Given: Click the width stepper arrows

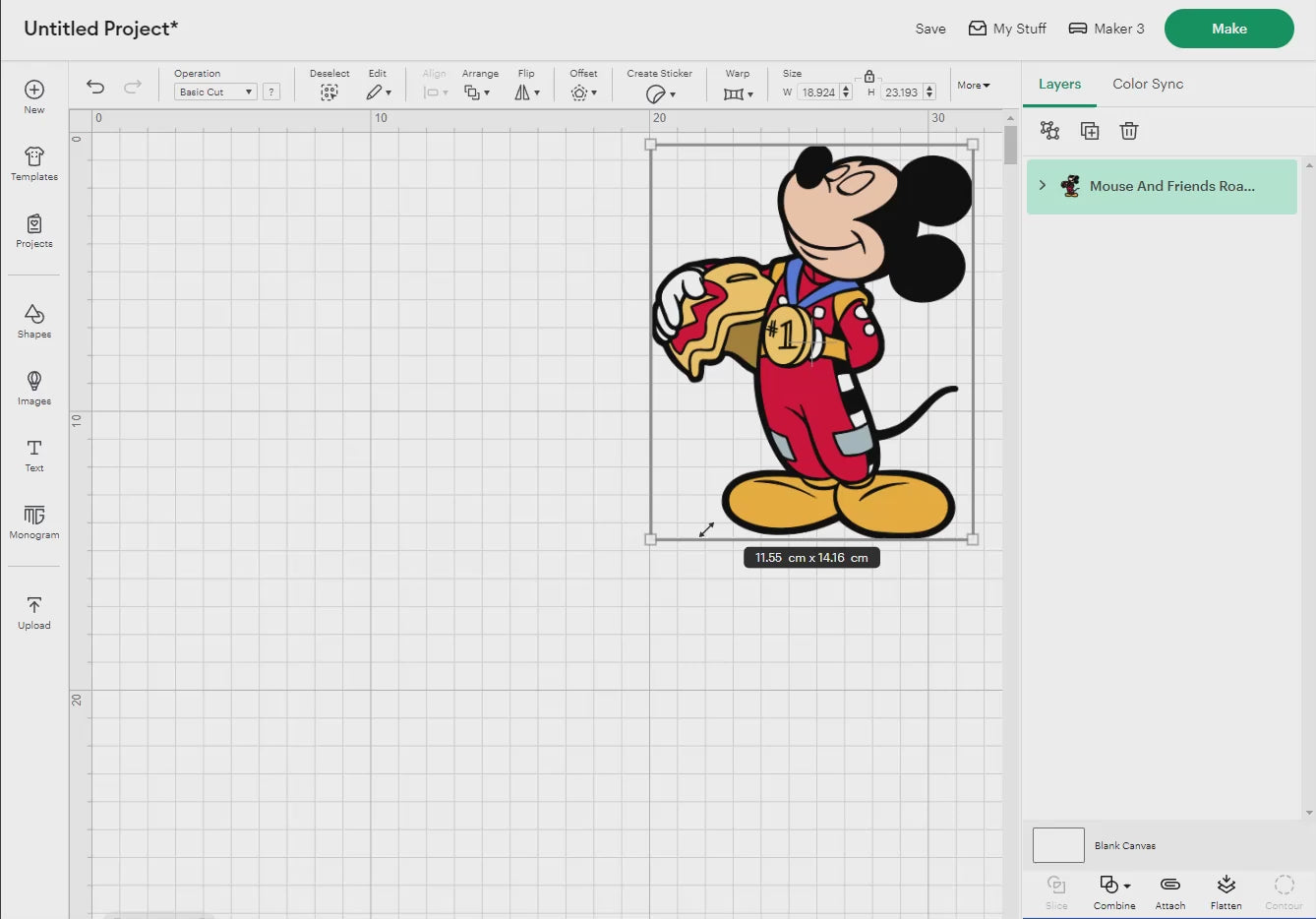Looking at the screenshot, I should point(846,92).
